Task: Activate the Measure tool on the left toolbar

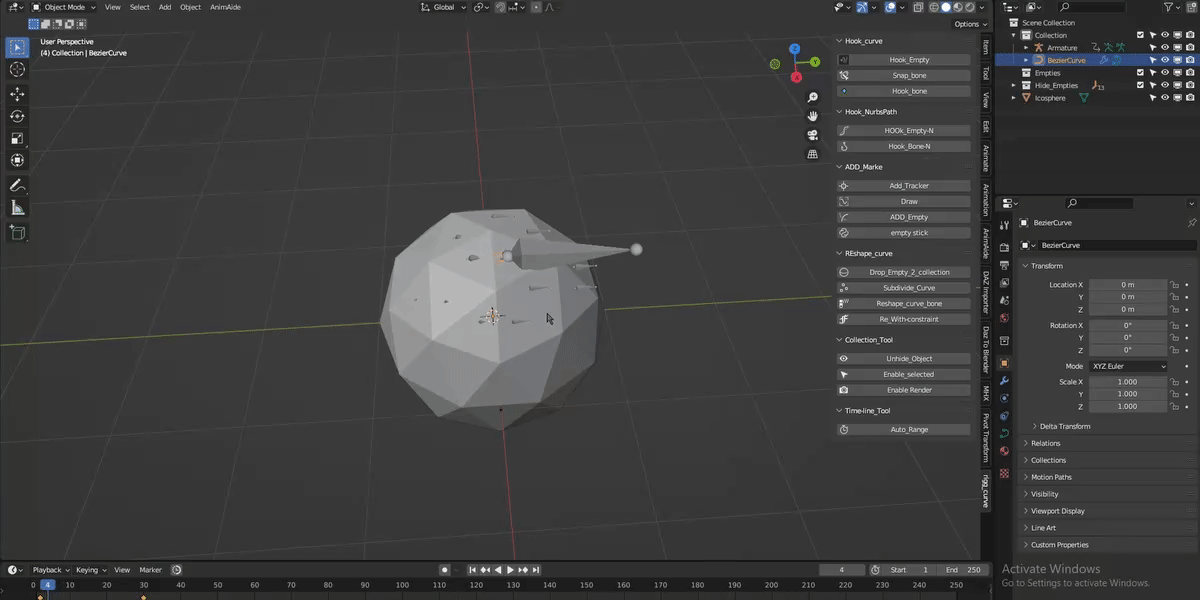Action: (x=16, y=208)
